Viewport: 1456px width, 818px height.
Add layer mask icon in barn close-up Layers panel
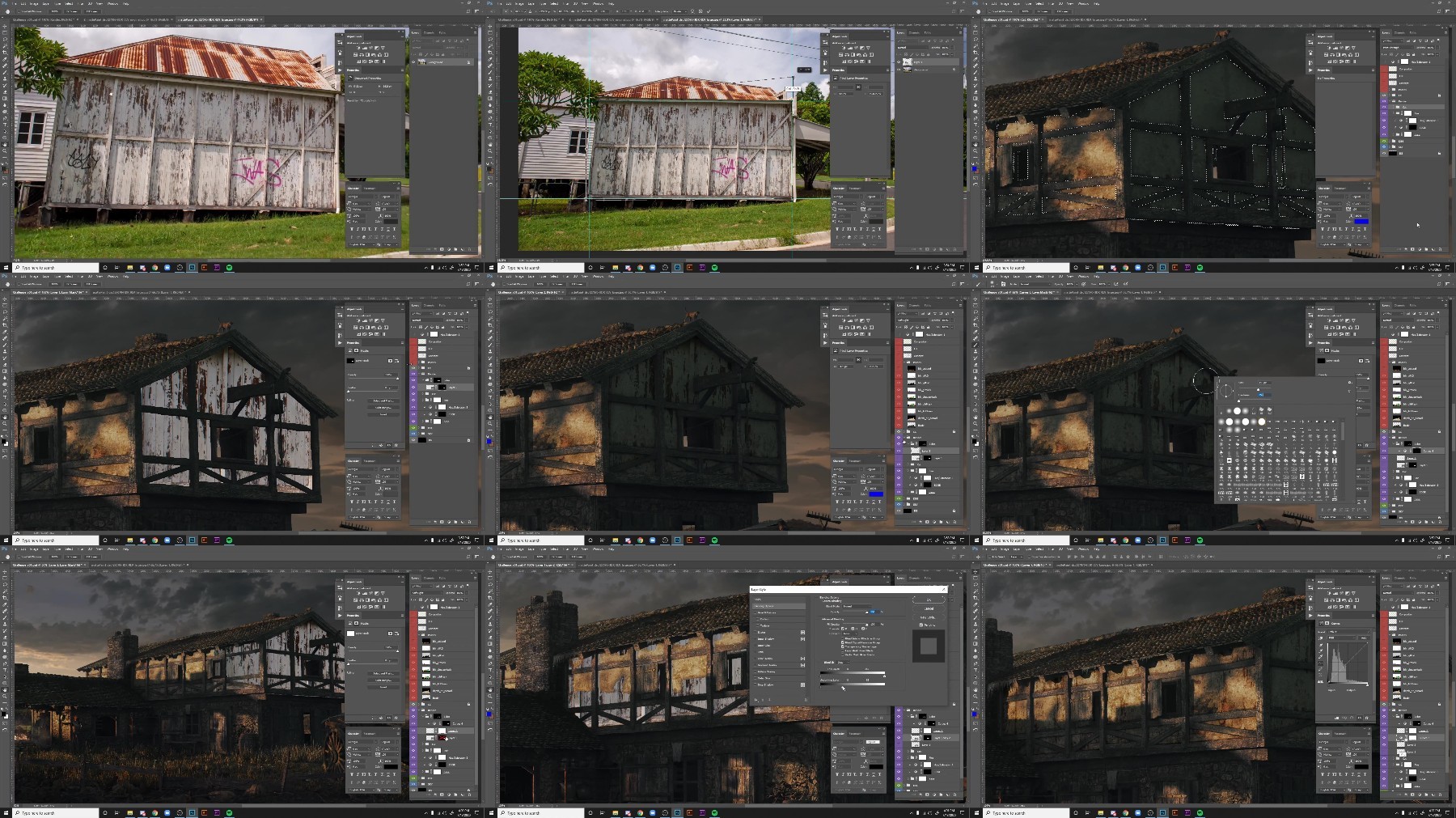(x=442, y=249)
